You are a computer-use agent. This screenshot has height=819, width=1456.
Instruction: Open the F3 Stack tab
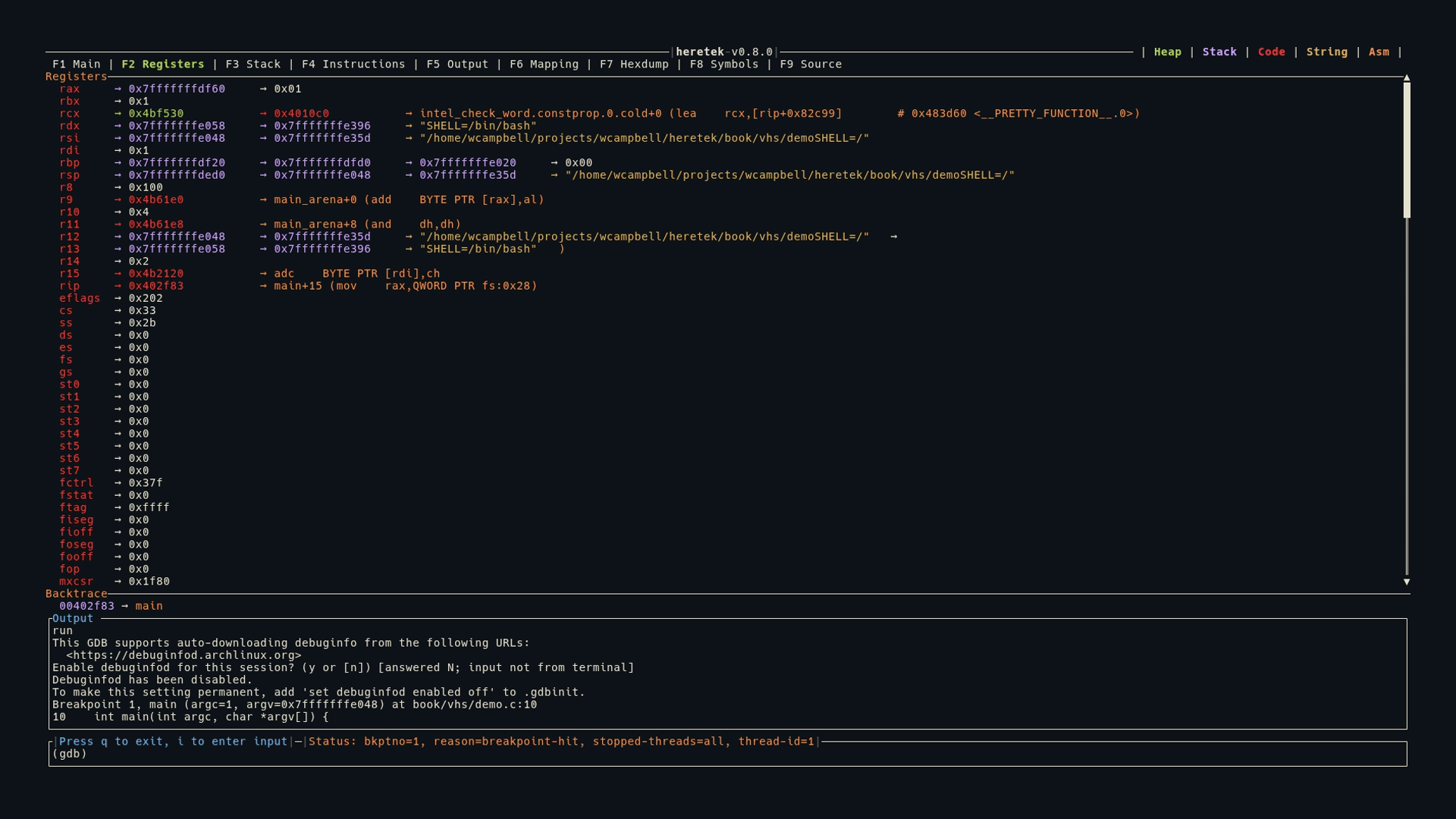point(253,64)
